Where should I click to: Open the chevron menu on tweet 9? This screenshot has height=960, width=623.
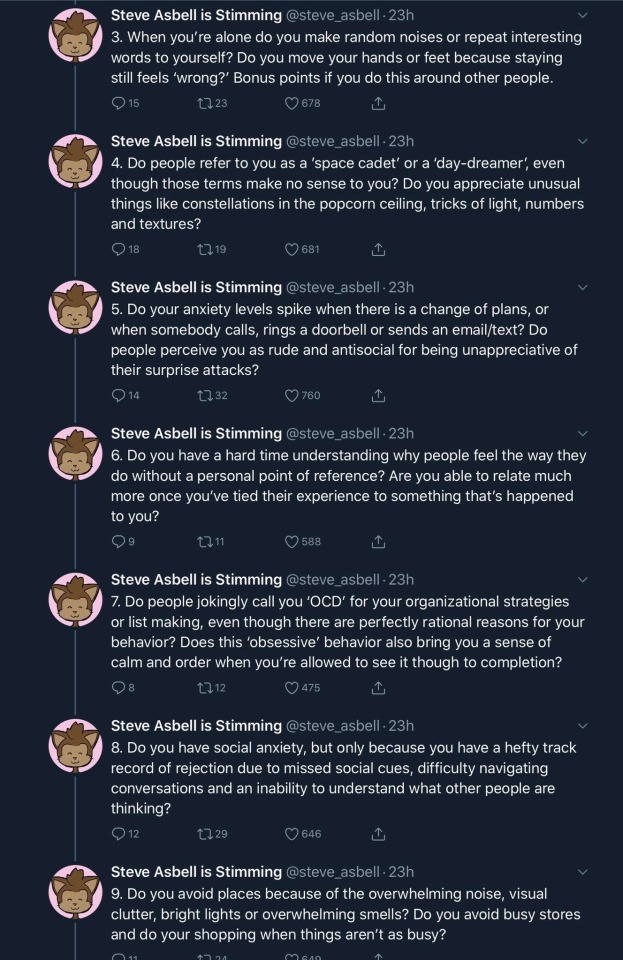(584, 871)
